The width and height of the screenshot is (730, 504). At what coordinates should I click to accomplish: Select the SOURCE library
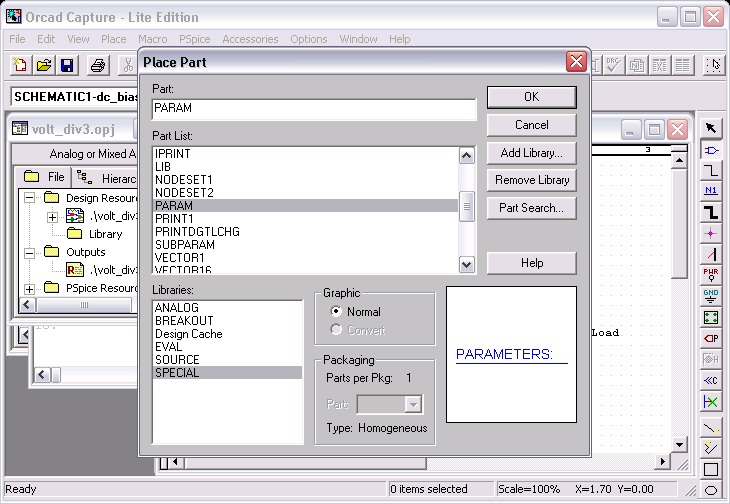(x=227, y=360)
